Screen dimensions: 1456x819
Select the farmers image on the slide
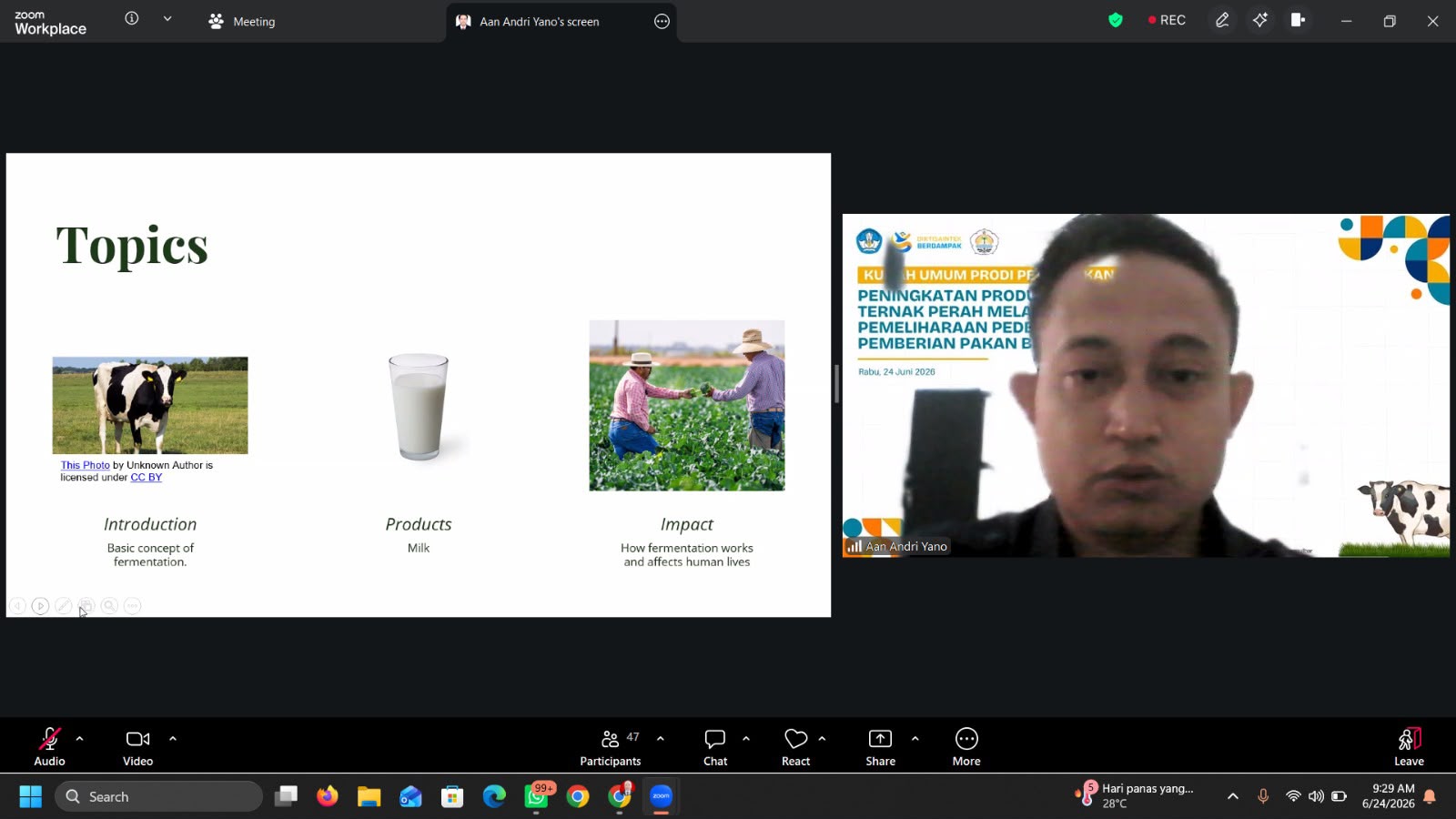pos(687,406)
